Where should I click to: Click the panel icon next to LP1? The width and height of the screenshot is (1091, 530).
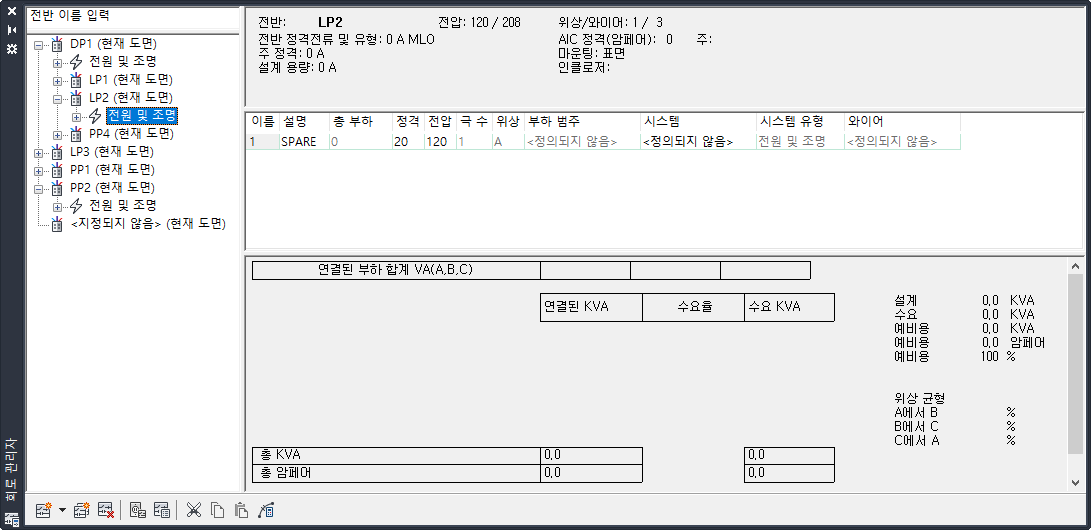(76, 80)
